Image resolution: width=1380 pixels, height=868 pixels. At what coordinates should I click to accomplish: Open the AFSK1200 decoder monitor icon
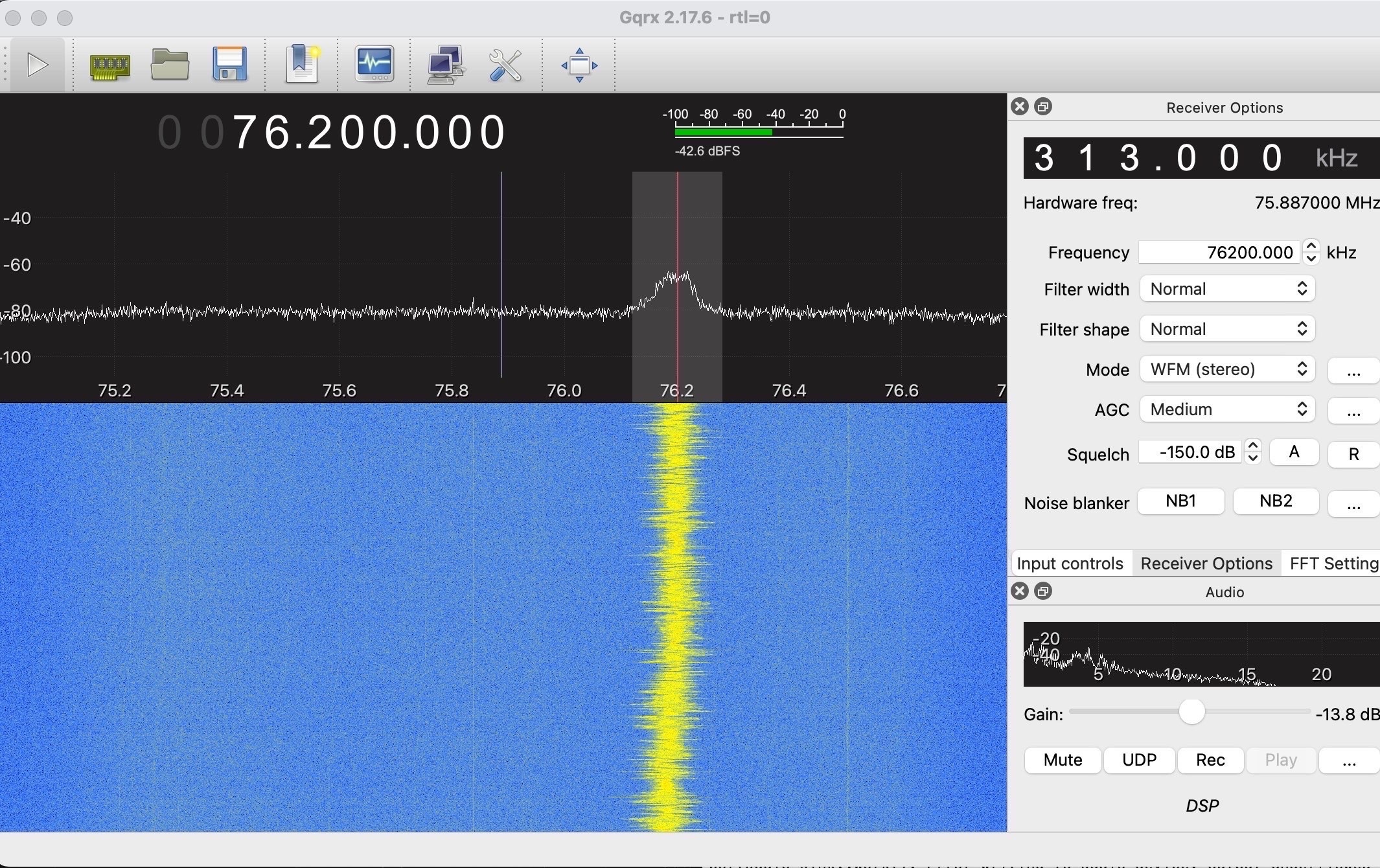374,65
